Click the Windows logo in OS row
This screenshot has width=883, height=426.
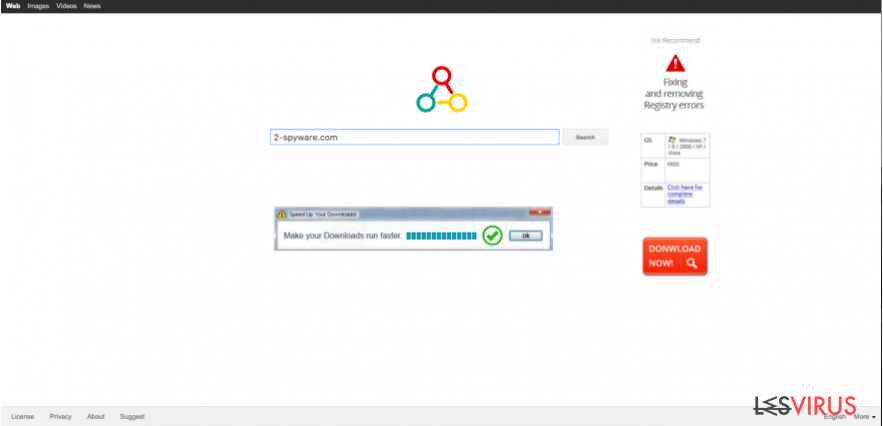coord(672,139)
